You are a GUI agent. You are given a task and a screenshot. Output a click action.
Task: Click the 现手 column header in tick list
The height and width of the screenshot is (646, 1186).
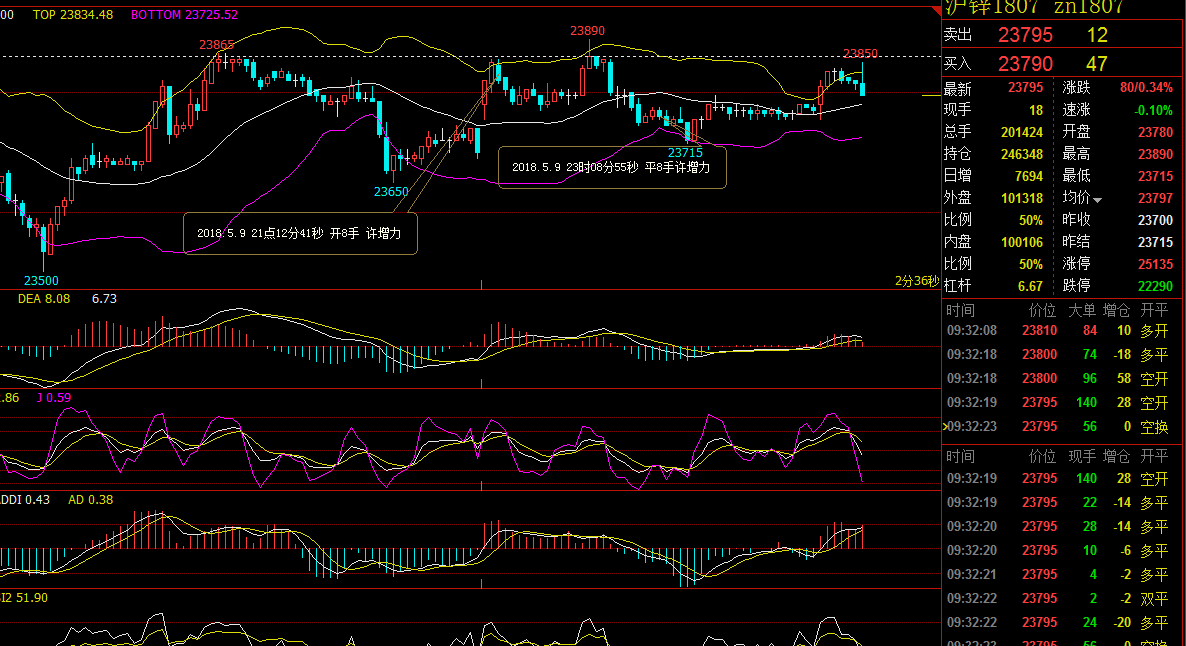pos(1082,455)
